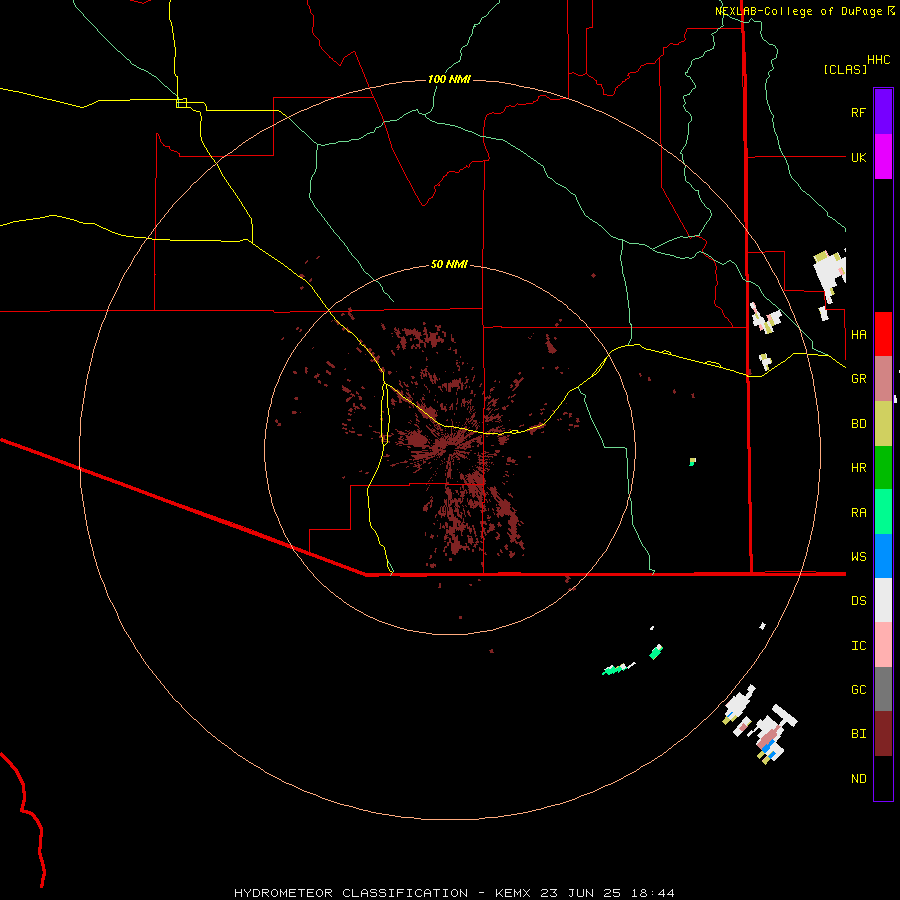Click the BD legend label
Viewport: 900px width, 900px height.
pyautogui.click(x=858, y=424)
